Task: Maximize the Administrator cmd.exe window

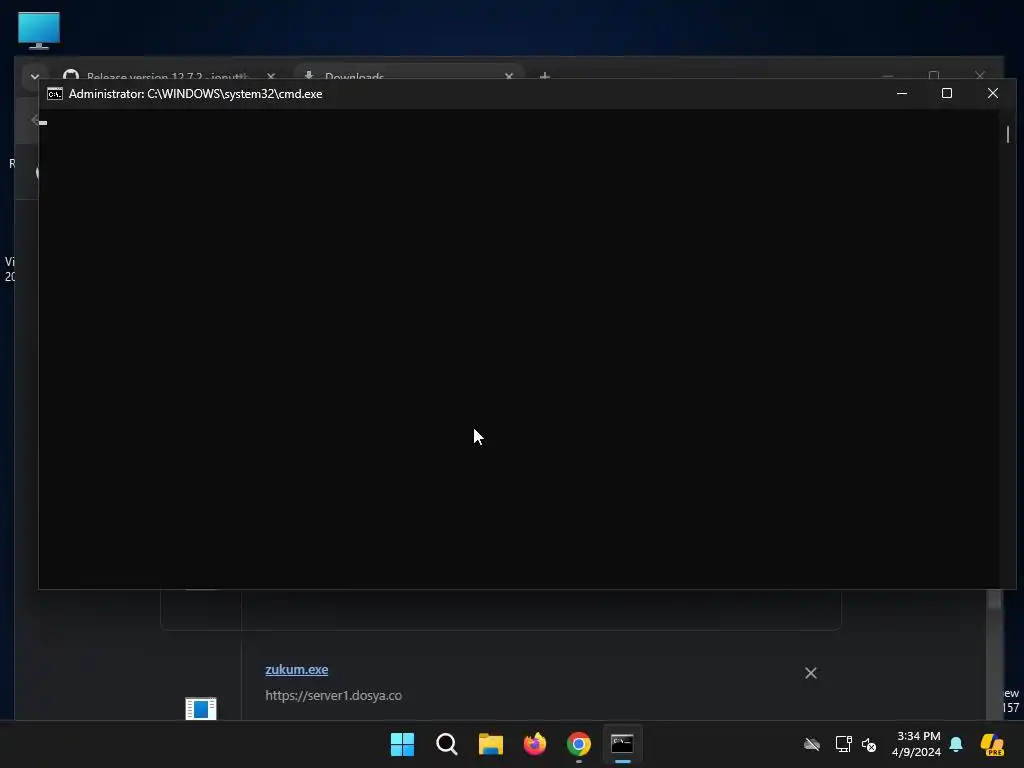Action: pyautogui.click(x=947, y=93)
